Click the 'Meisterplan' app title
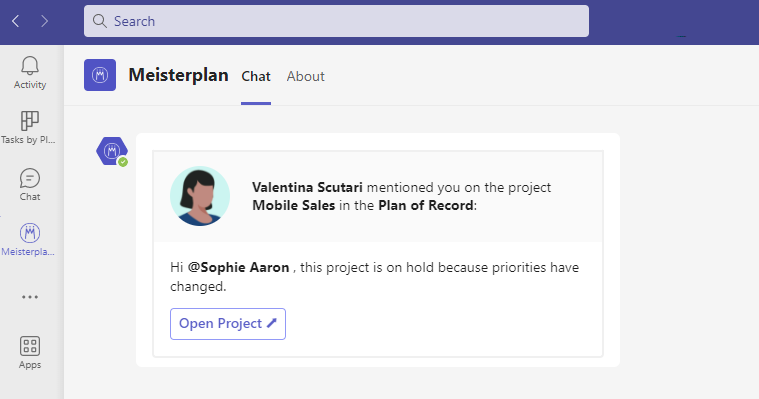This screenshot has height=399, width=759. pyautogui.click(x=179, y=75)
